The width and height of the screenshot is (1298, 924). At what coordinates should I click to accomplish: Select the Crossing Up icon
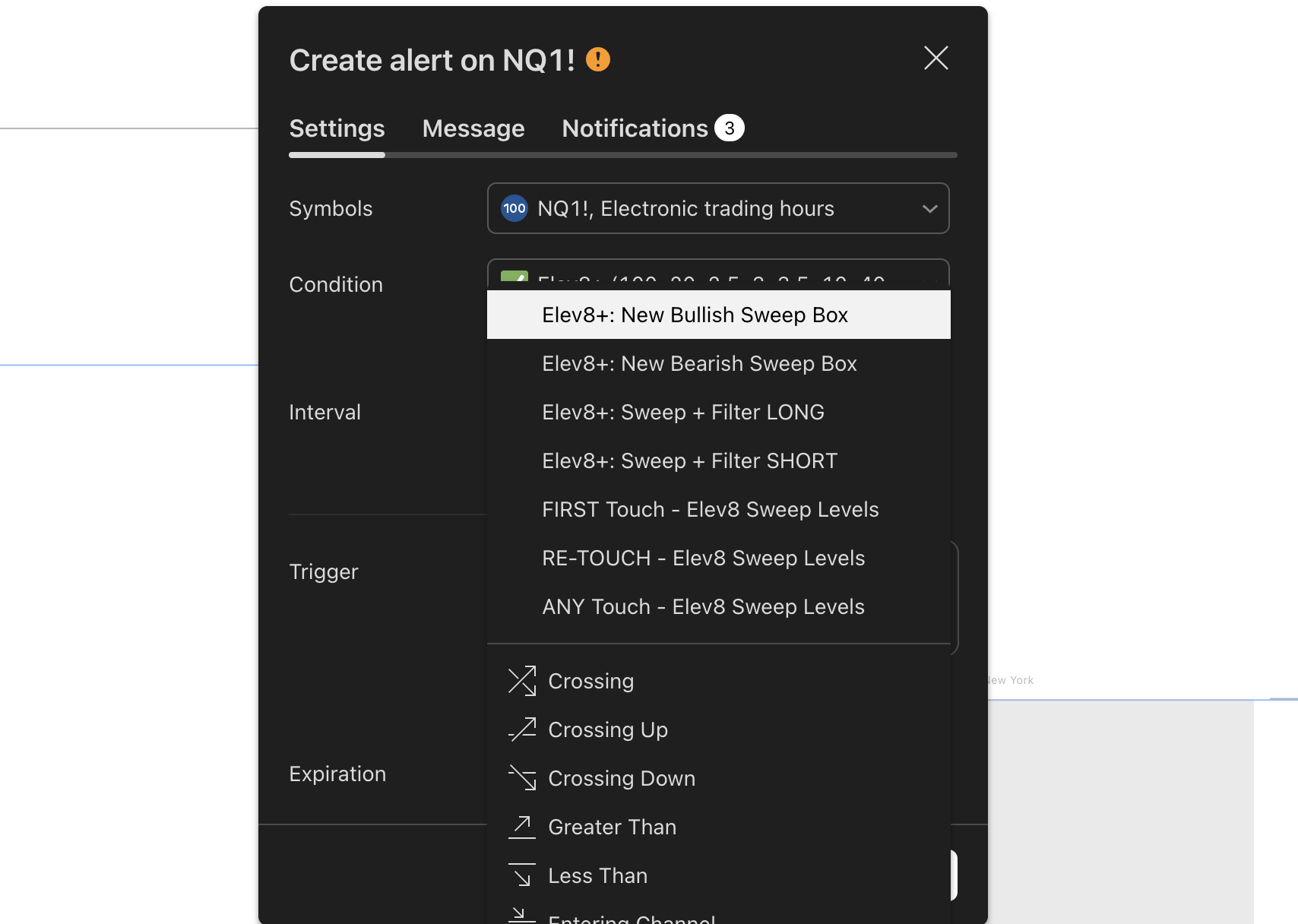[521, 729]
